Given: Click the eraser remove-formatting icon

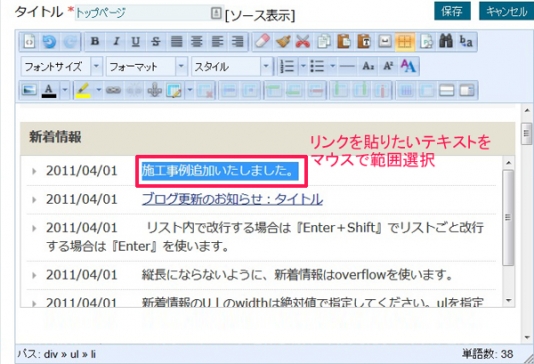Looking at the screenshot, I should pyautogui.click(x=263, y=42).
